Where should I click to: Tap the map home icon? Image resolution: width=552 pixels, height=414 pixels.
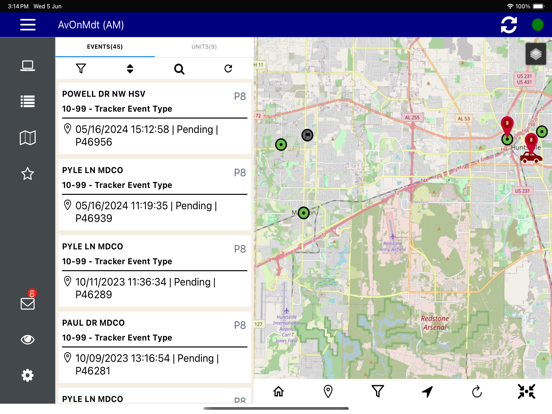278,391
